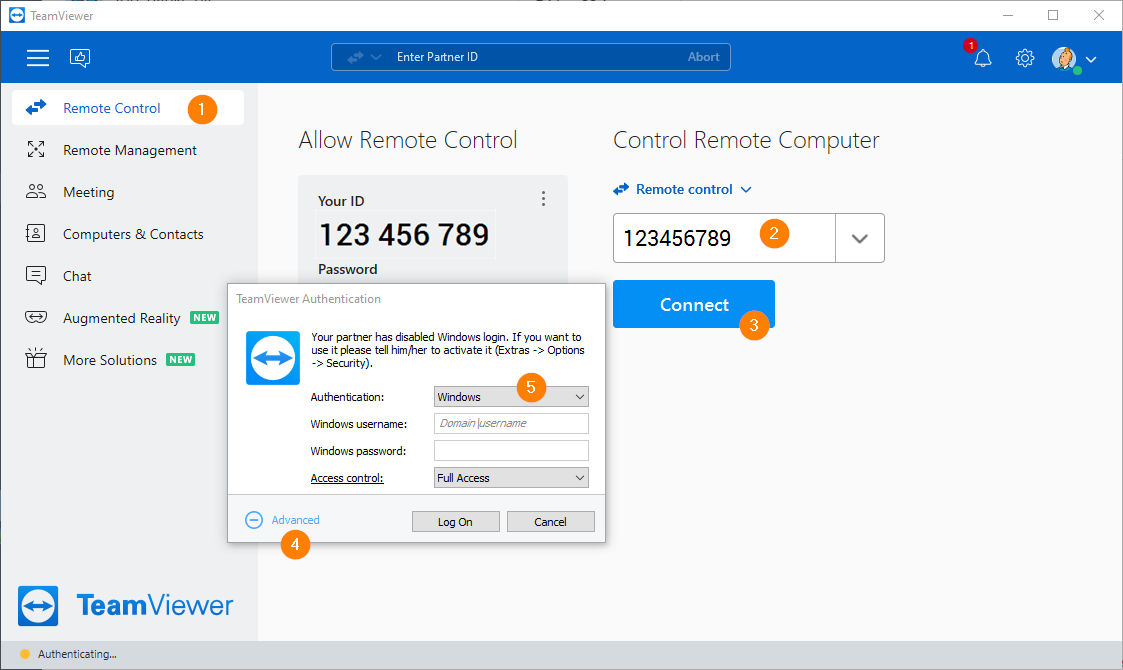
Task: Collapse the Advanced section
Action: point(255,520)
